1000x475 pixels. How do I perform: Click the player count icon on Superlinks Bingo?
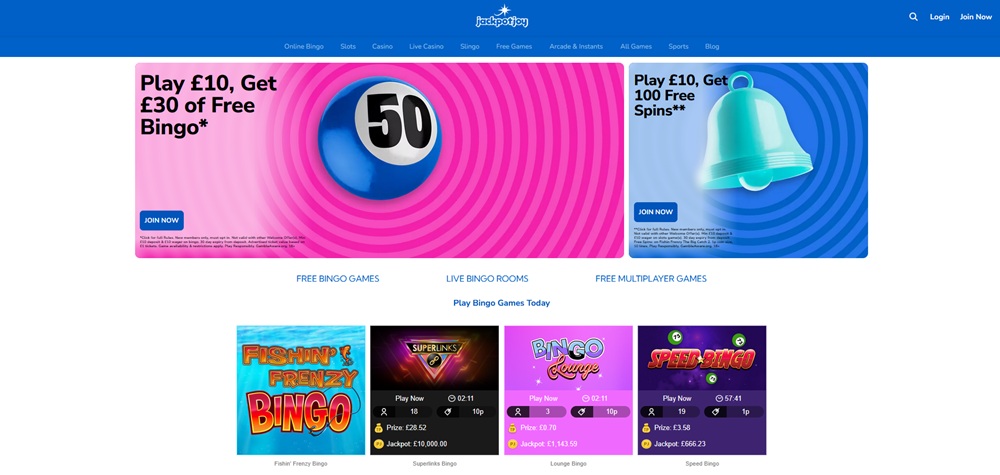point(384,412)
